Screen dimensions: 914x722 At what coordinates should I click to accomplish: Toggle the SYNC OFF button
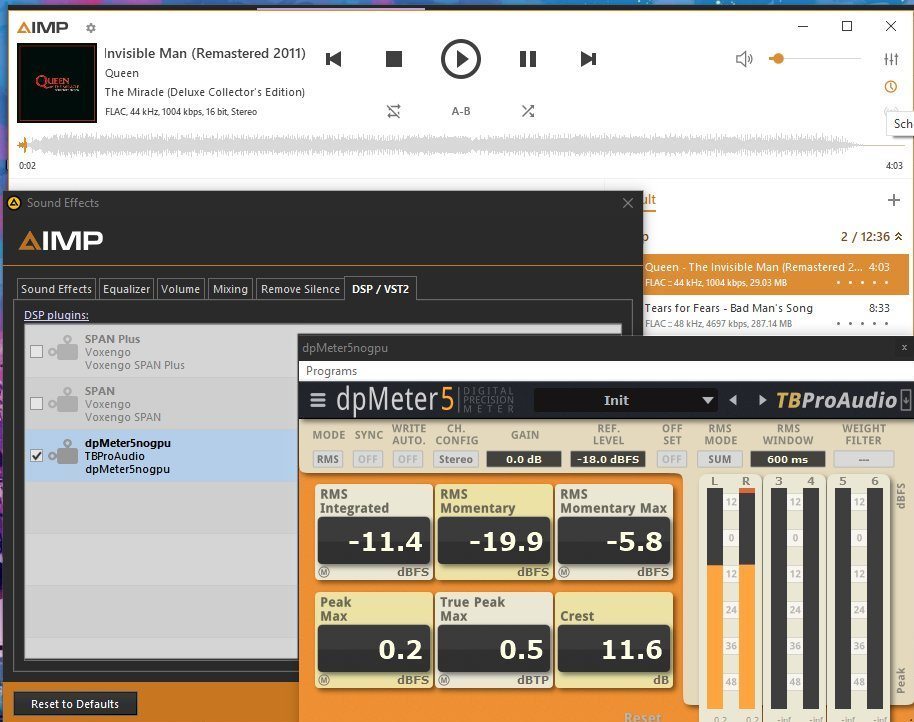tap(368, 459)
